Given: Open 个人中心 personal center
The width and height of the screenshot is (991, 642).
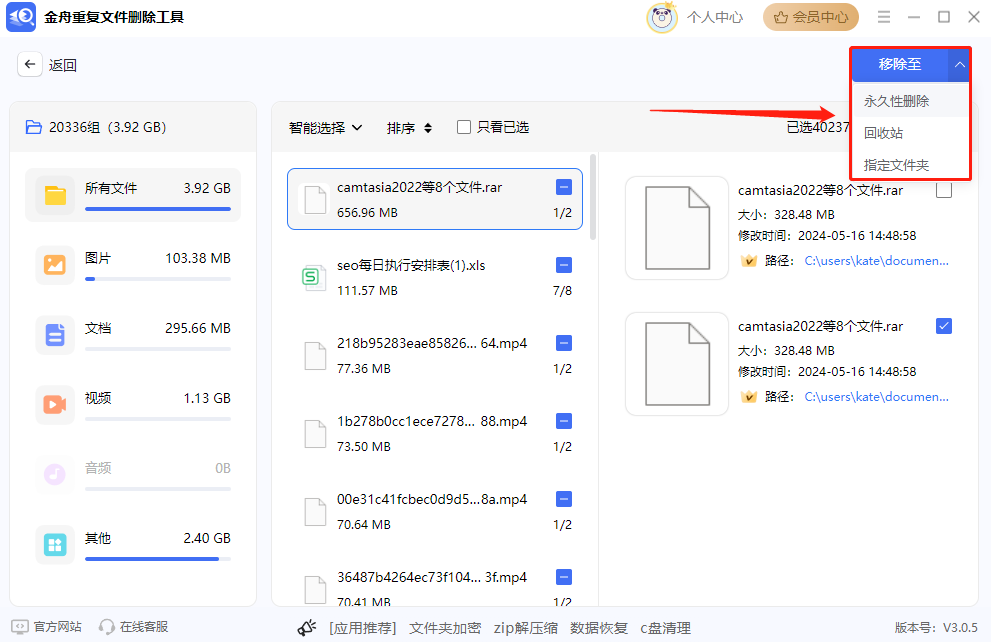Looking at the screenshot, I should point(715,17).
